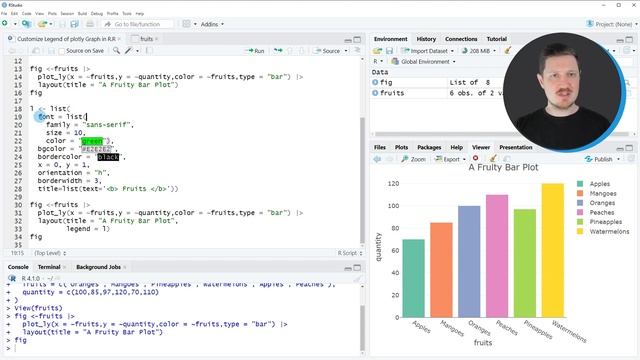The width and height of the screenshot is (640, 360).
Task: Toggle the Source on Save checkbox
Action: coord(62,51)
